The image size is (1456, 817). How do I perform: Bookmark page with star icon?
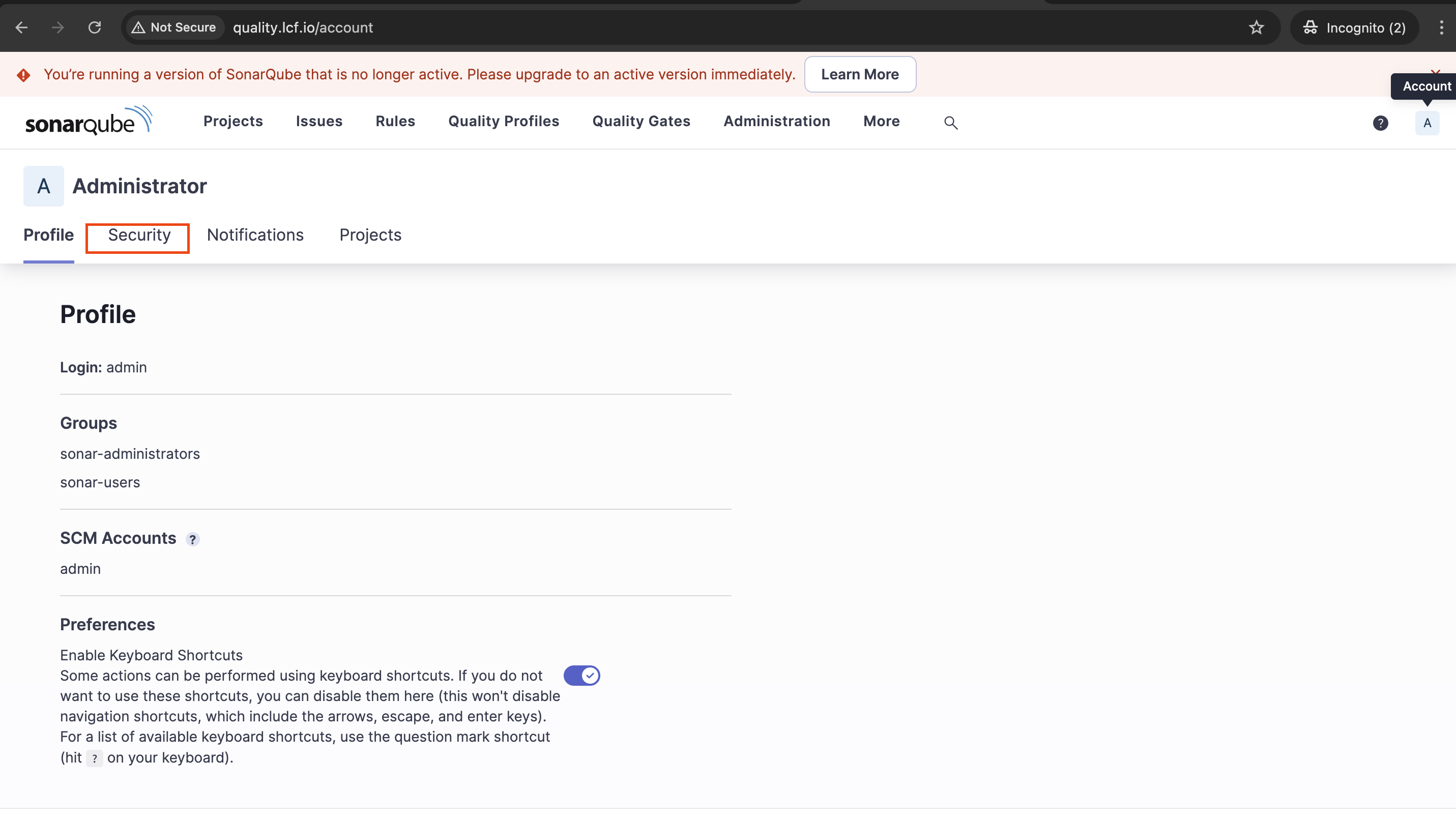click(x=1256, y=27)
